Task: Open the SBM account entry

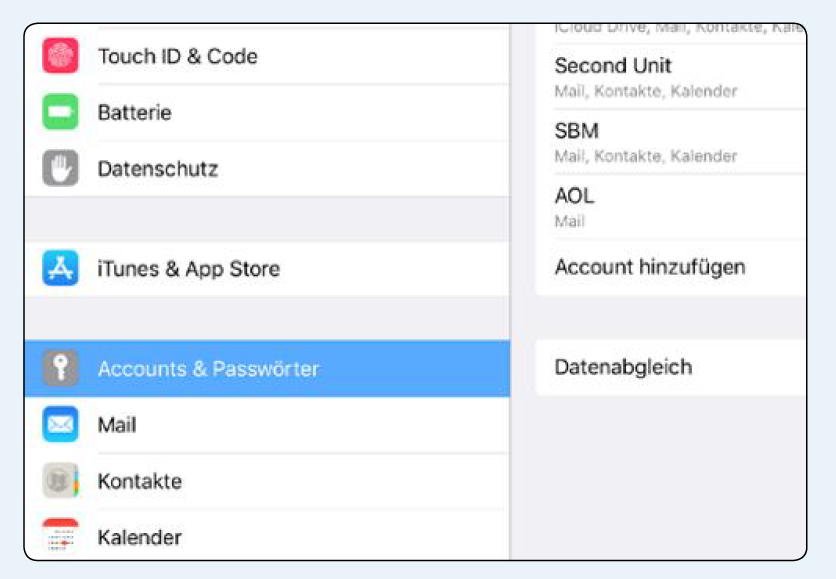Action: 671,142
